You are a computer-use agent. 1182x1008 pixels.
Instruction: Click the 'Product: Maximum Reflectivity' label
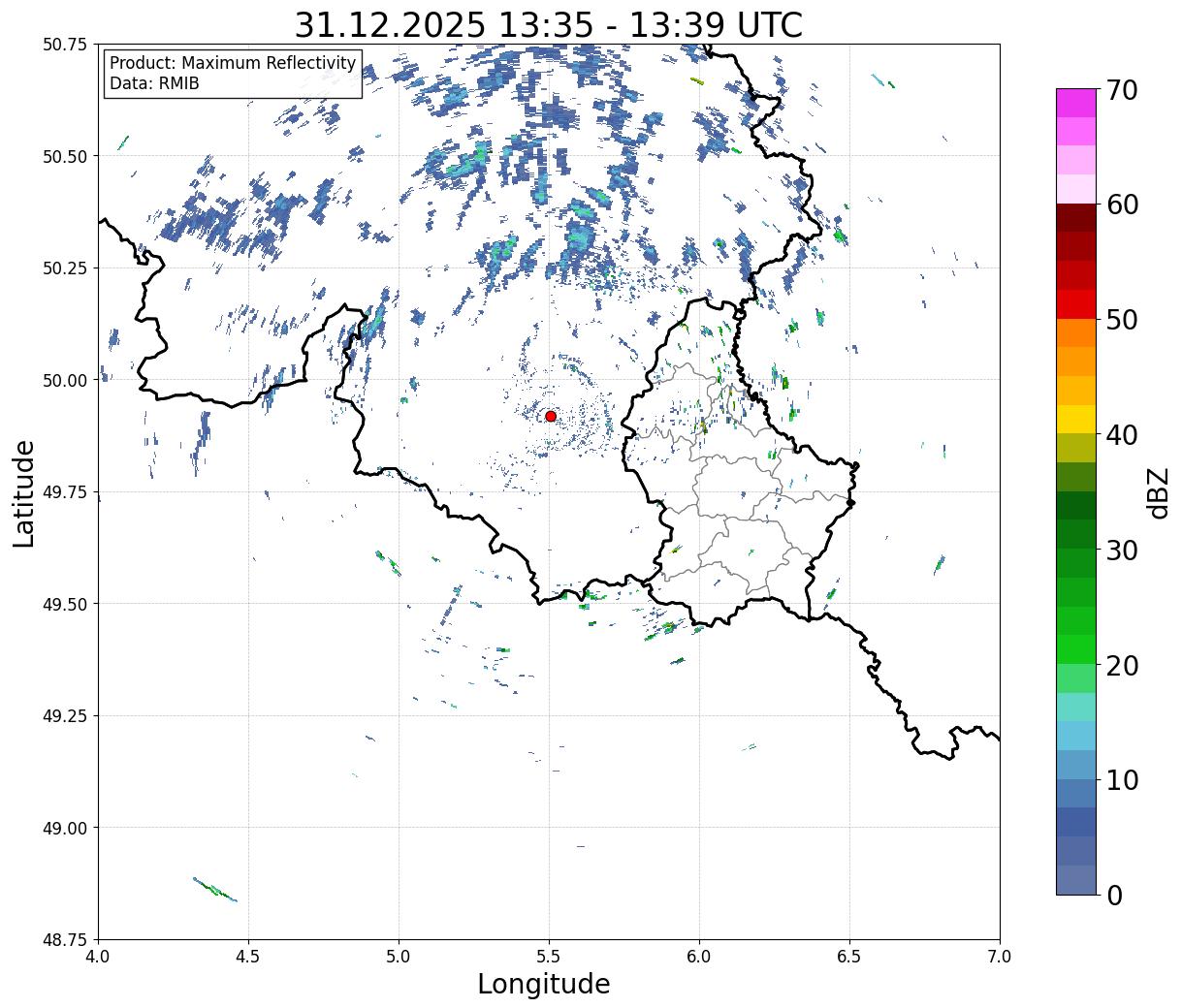point(233,63)
